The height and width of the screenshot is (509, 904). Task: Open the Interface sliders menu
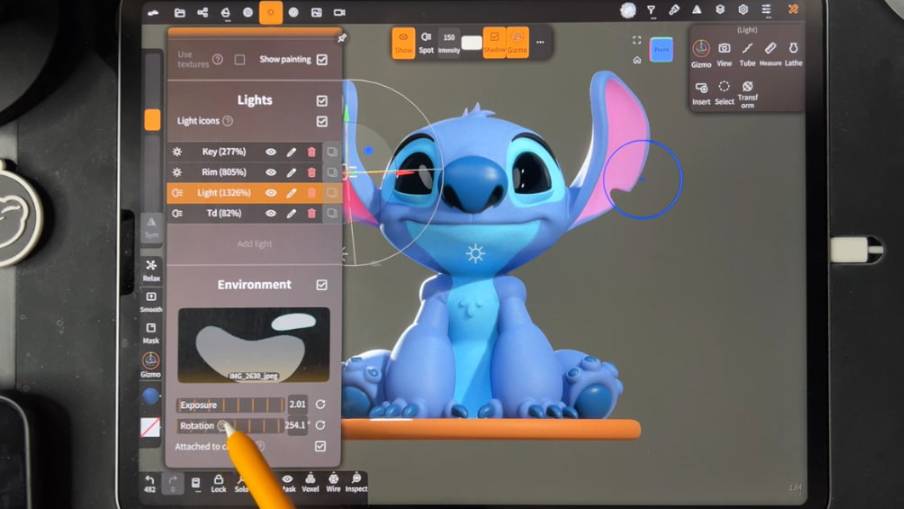766,10
